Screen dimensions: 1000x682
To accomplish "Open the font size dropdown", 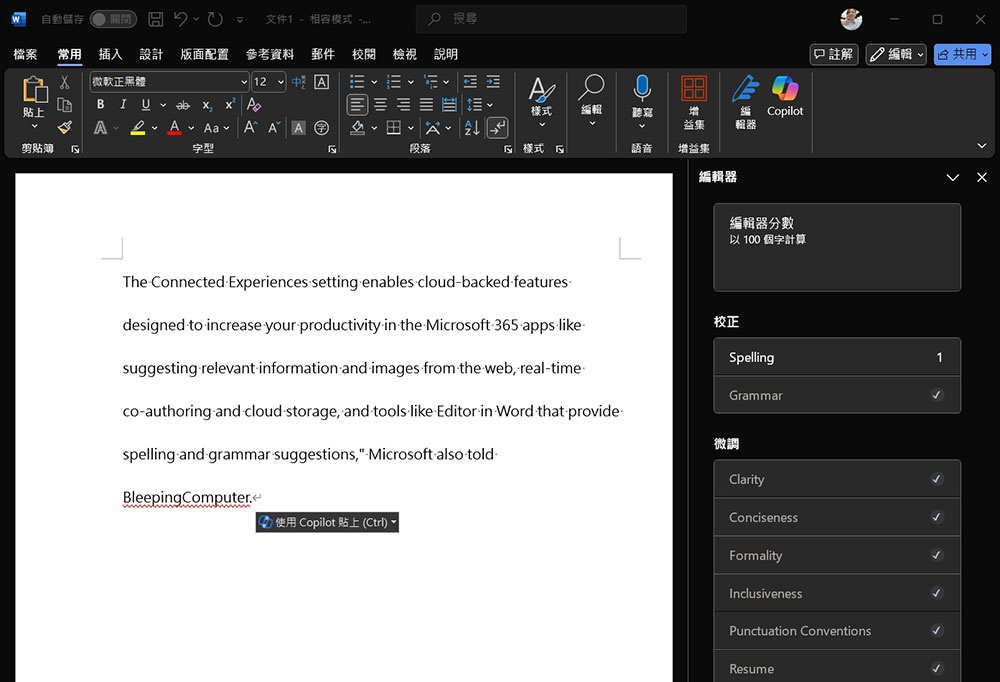I will coord(281,82).
